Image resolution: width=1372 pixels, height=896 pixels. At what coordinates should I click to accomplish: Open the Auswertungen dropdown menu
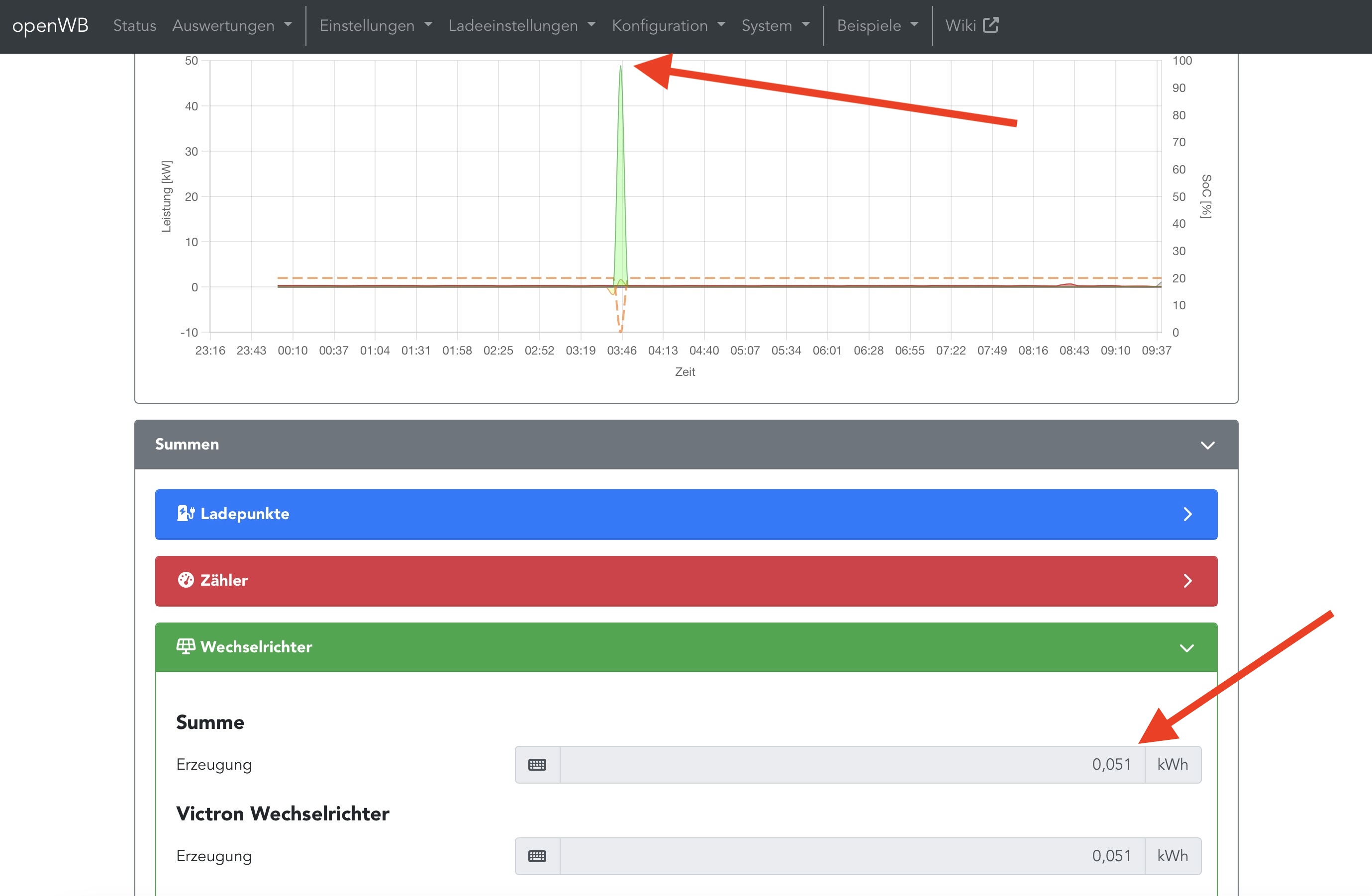[x=232, y=25]
